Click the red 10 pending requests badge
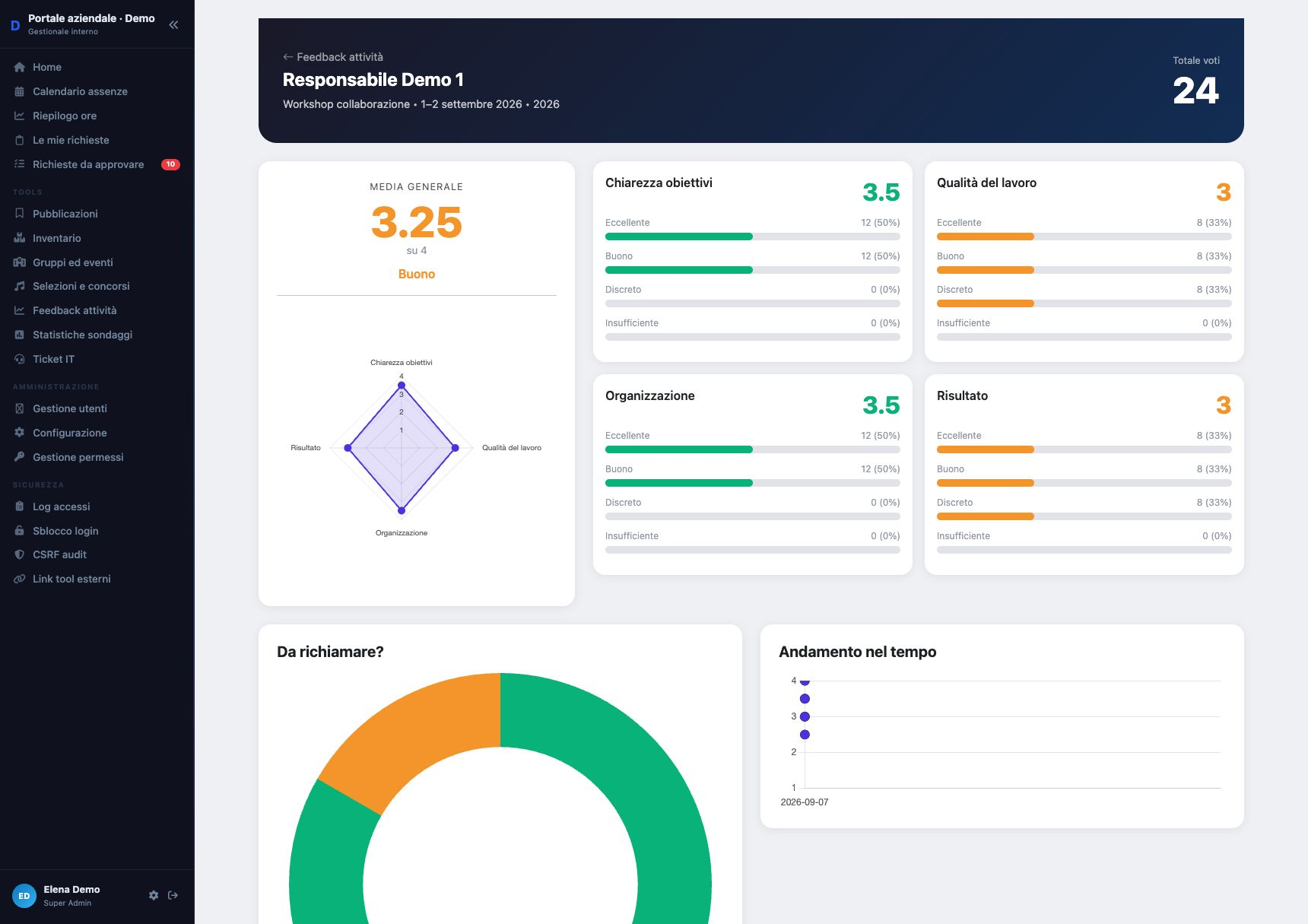 [170, 164]
